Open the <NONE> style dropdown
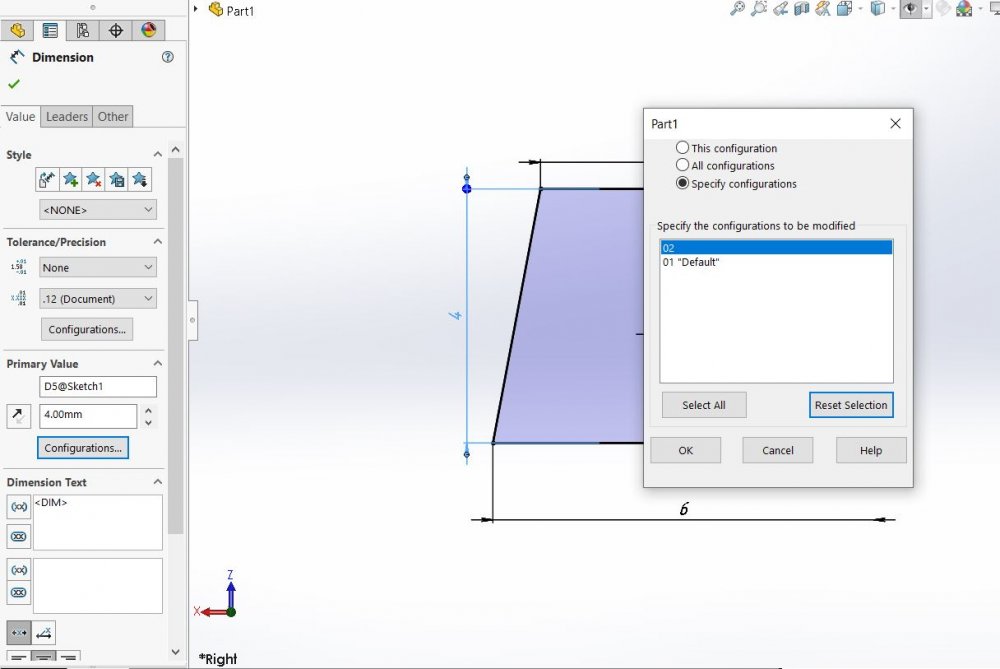This screenshot has height=669, width=1000. (x=98, y=210)
